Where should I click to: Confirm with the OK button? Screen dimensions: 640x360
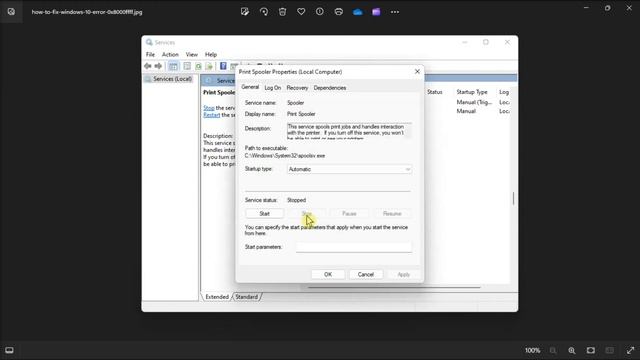click(x=328, y=274)
